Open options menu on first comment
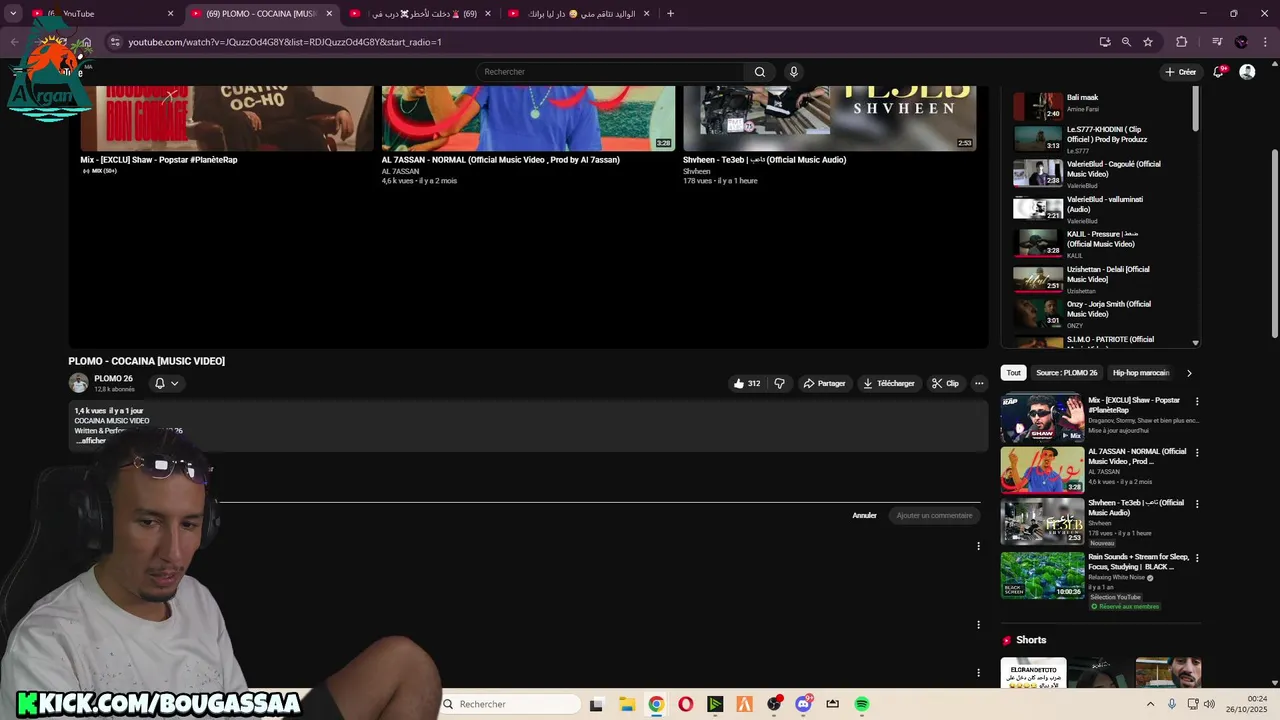Viewport: 1280px width, 720px height. pos(978,546)
